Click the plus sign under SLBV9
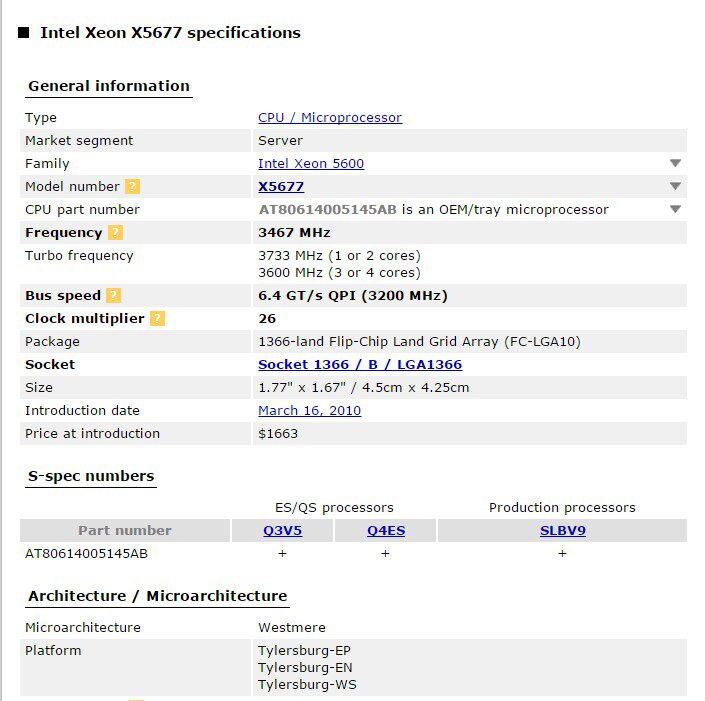This screenshot has height=701, width=705. click(562, 554)
